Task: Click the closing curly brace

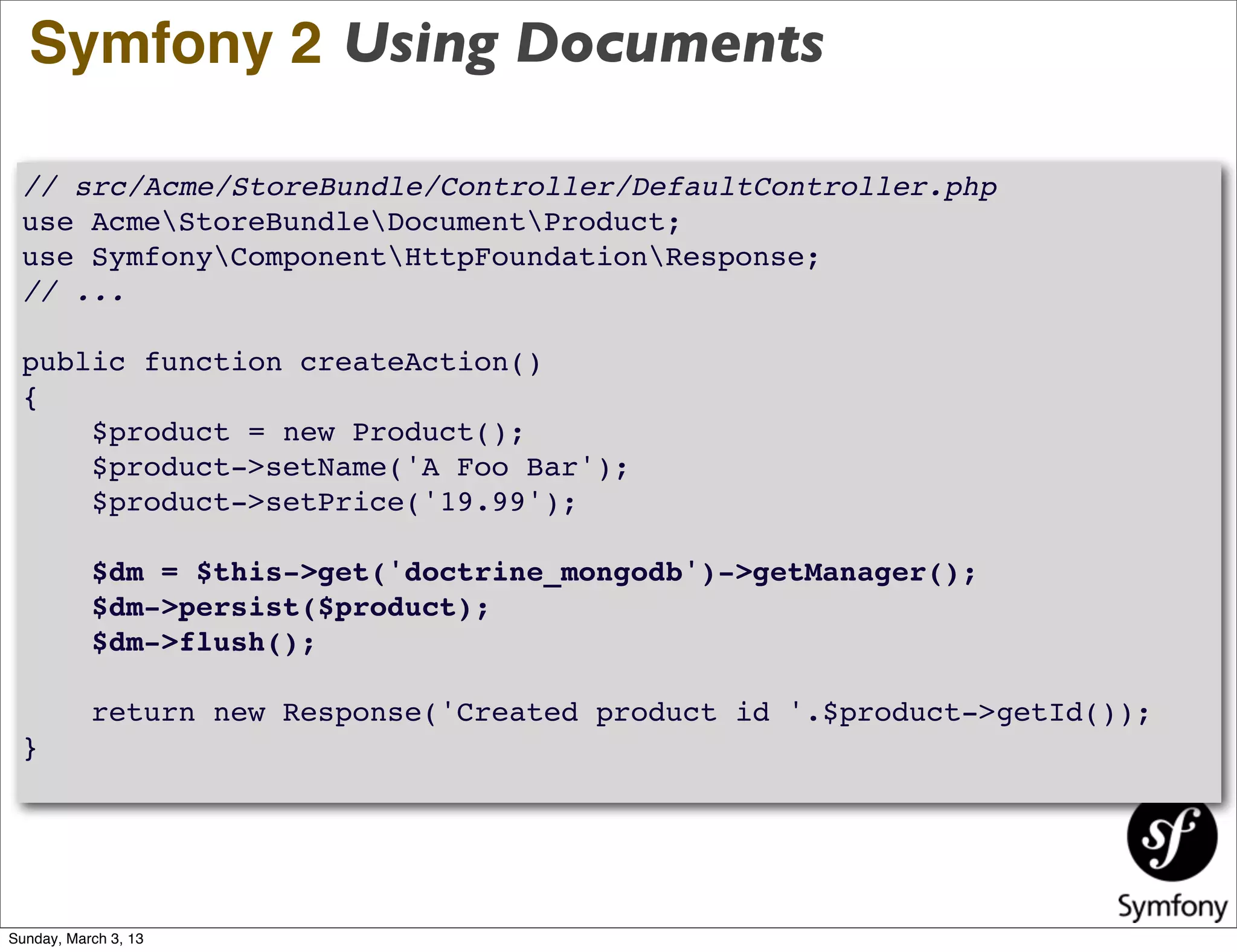Action: click(x=30, y=748)
